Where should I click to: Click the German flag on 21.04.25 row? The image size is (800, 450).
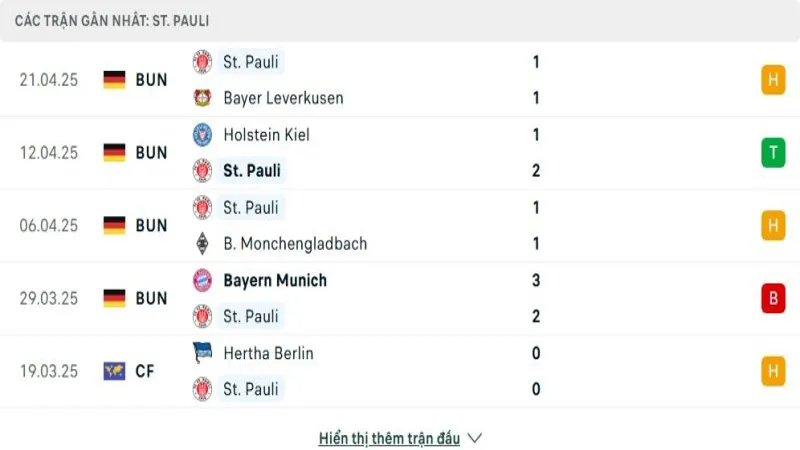tap(114, 80)
